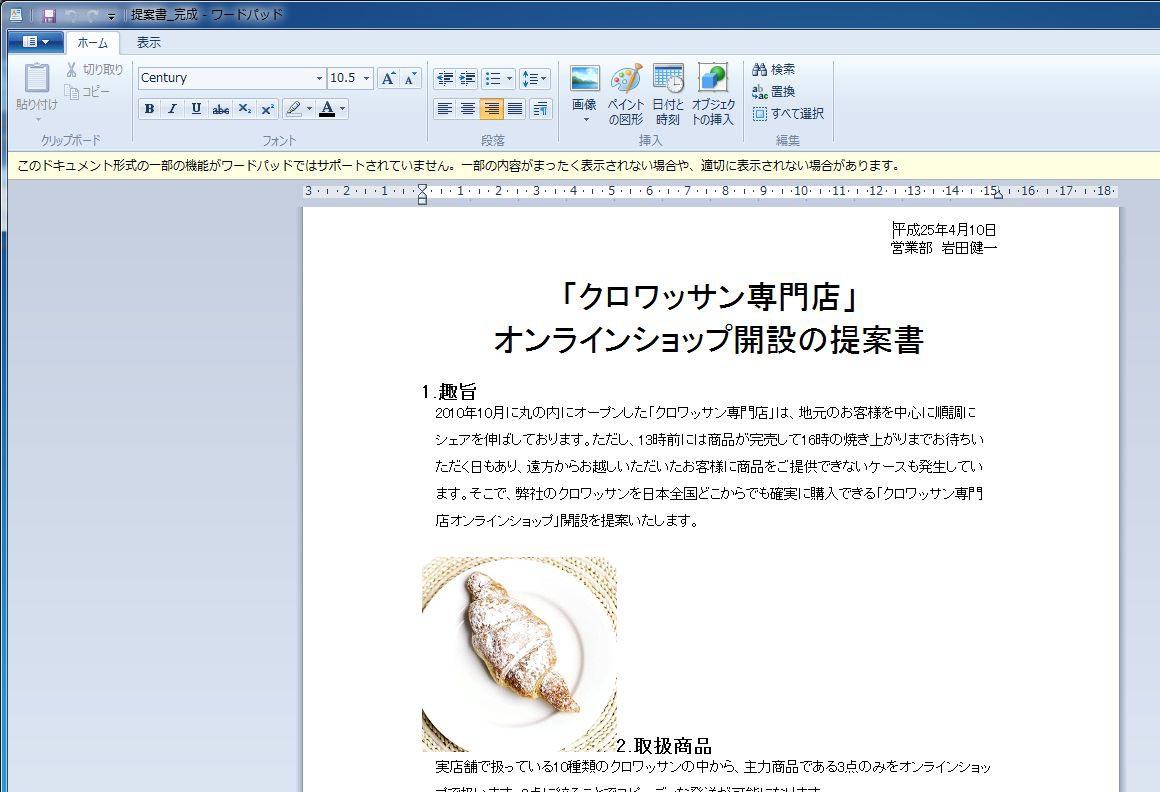Select center text alignment
This screenshot has height=792, width=1160.
click(468, 109)
